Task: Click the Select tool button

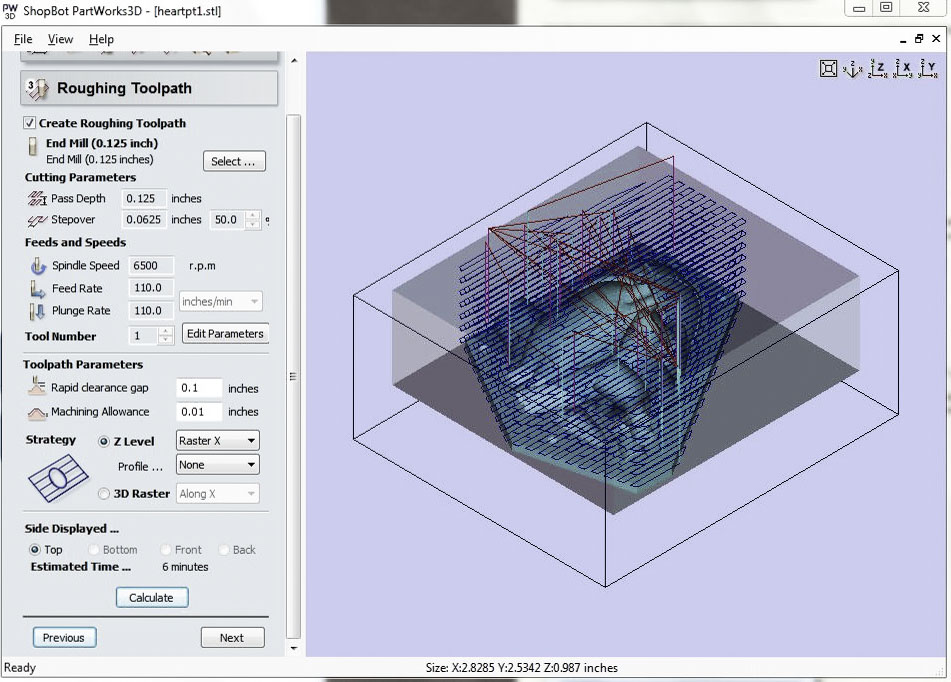Action: 234,161
